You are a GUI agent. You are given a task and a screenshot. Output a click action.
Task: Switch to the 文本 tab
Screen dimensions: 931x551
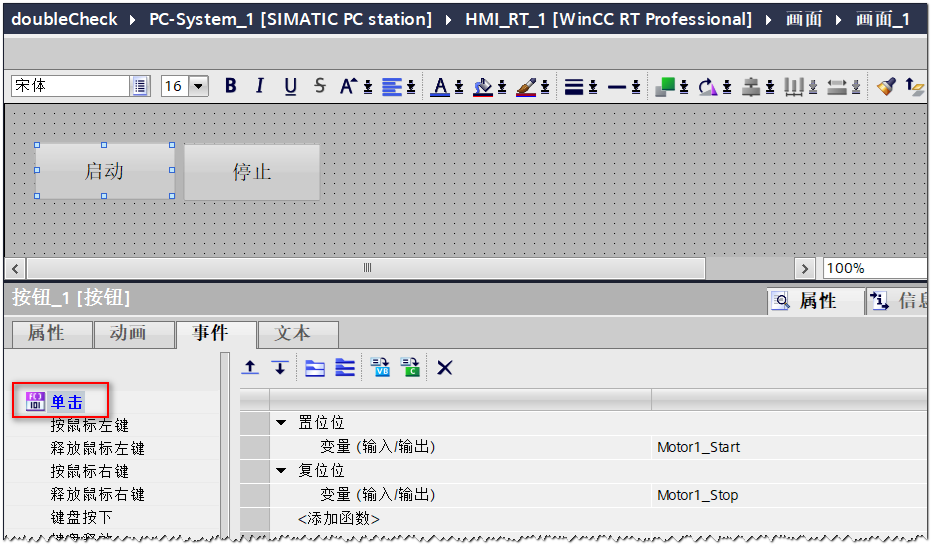click(293, 333)
